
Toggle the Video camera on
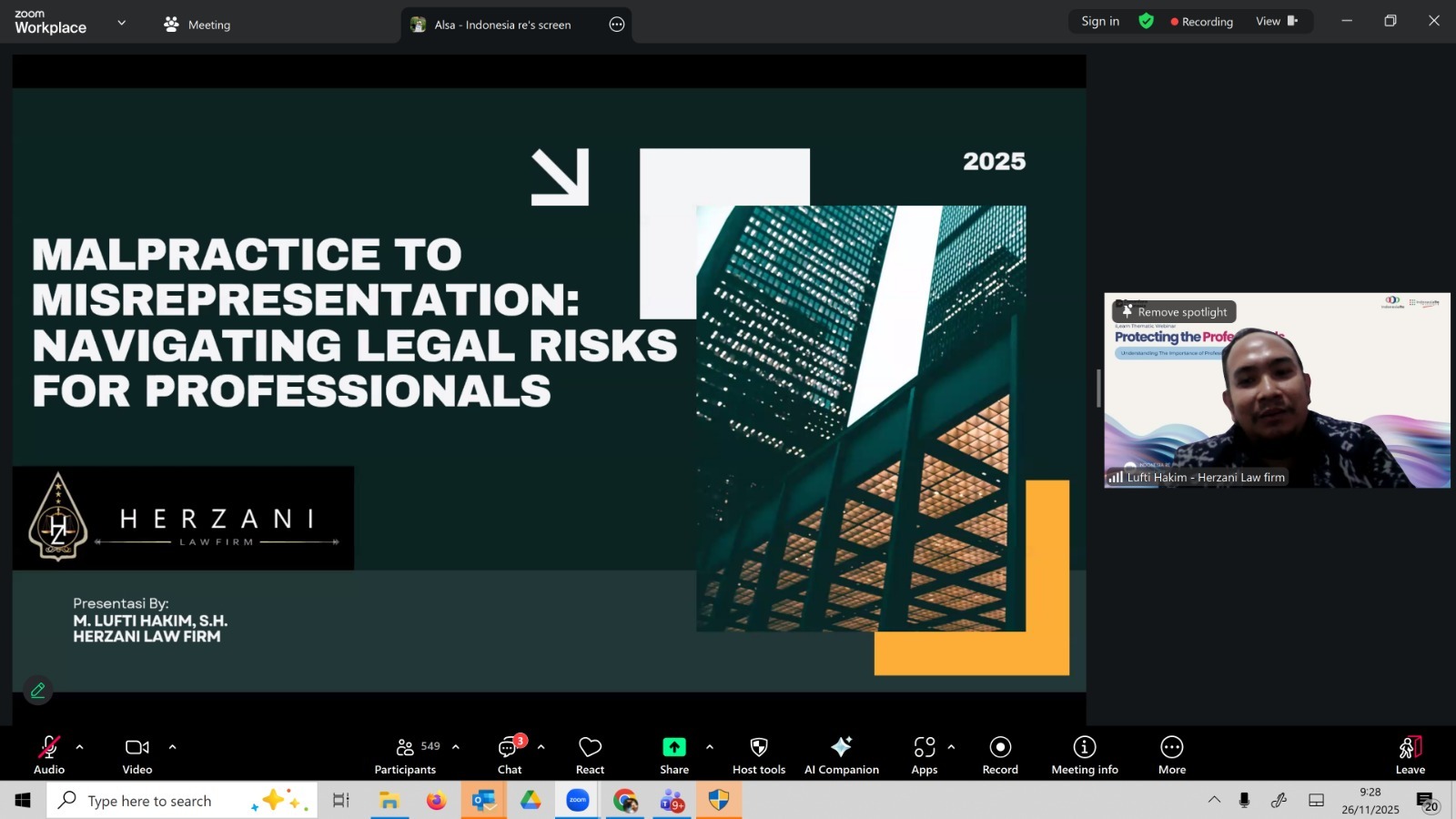tap(137, 755)
